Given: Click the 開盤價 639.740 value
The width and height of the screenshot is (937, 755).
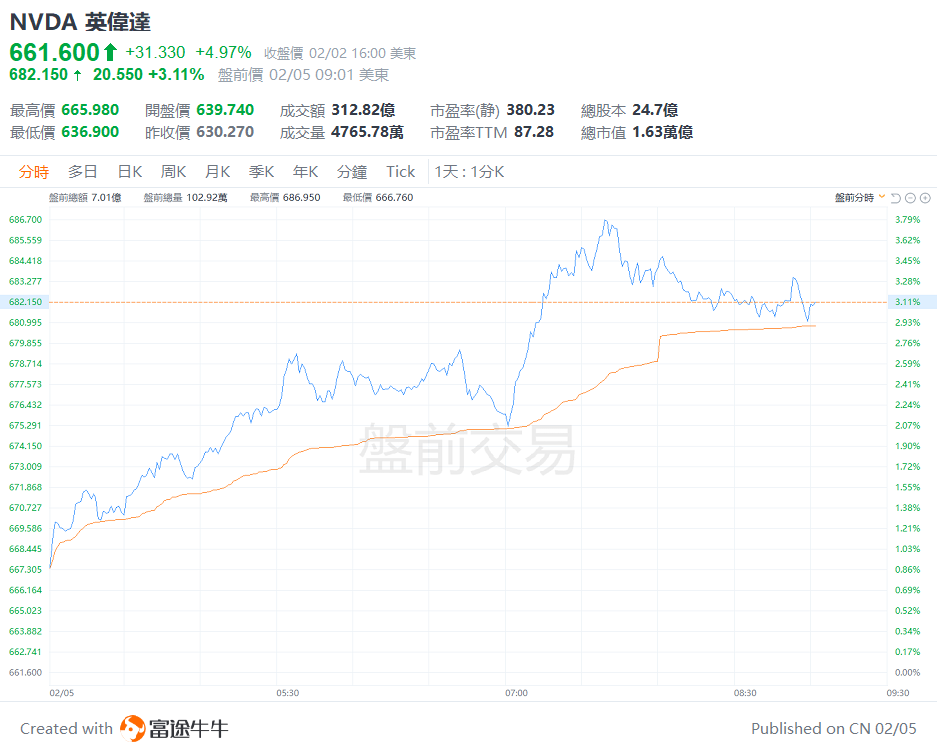Looking at the screenshot, I should [x=225, y=110].
